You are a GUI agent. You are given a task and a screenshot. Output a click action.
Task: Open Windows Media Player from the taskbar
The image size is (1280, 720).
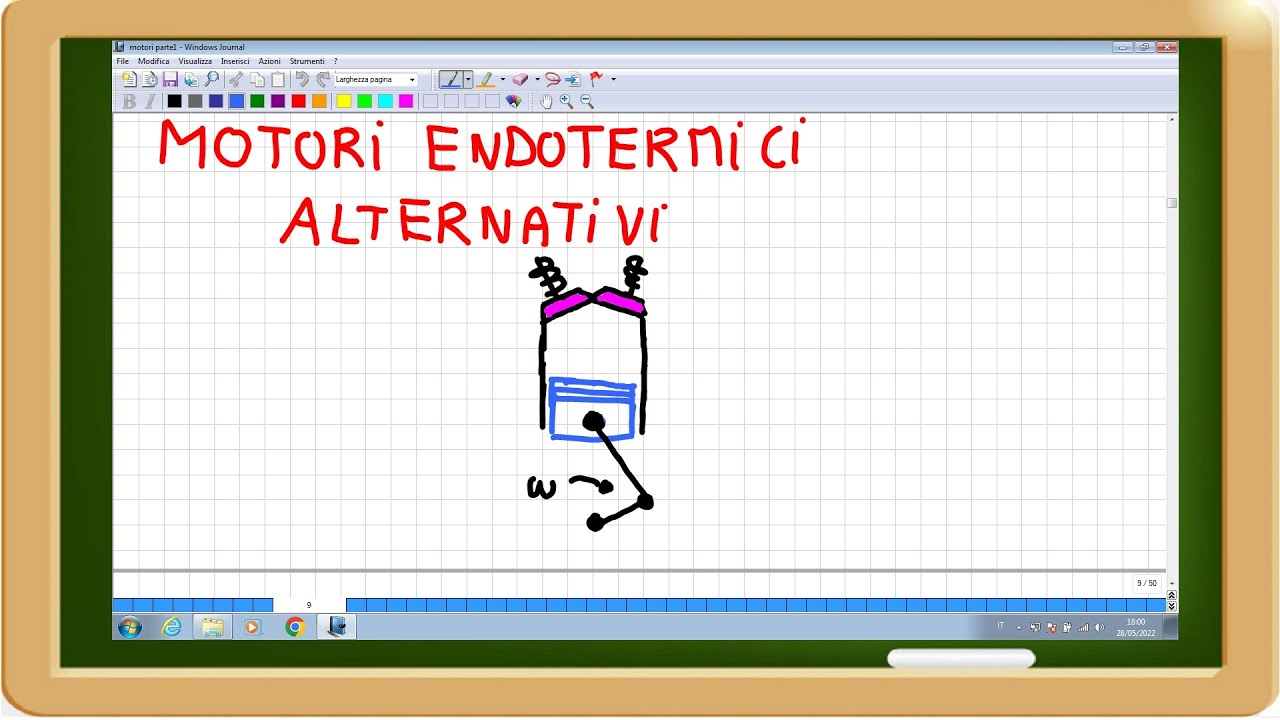coord(252,627)
